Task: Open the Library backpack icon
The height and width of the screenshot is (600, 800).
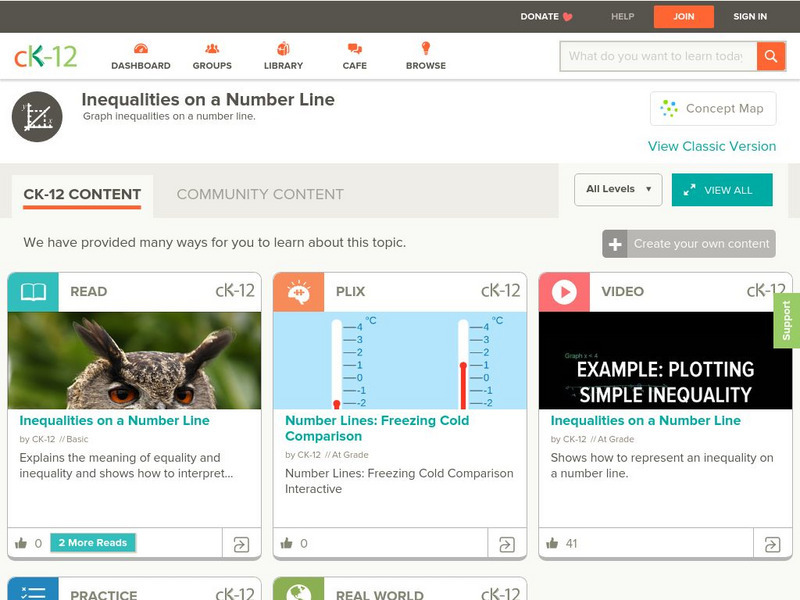Action: pyautogui.click(x=283, y=48)
